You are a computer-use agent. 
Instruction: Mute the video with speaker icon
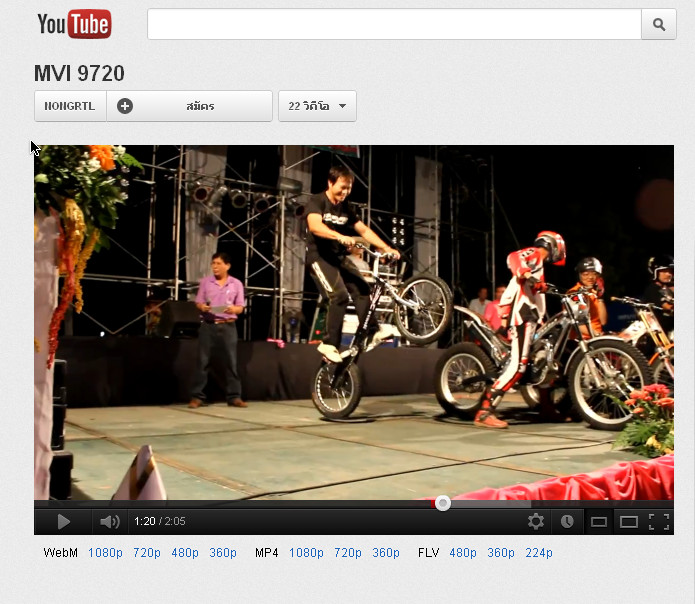pyautogui.click(x=109, y=521)
